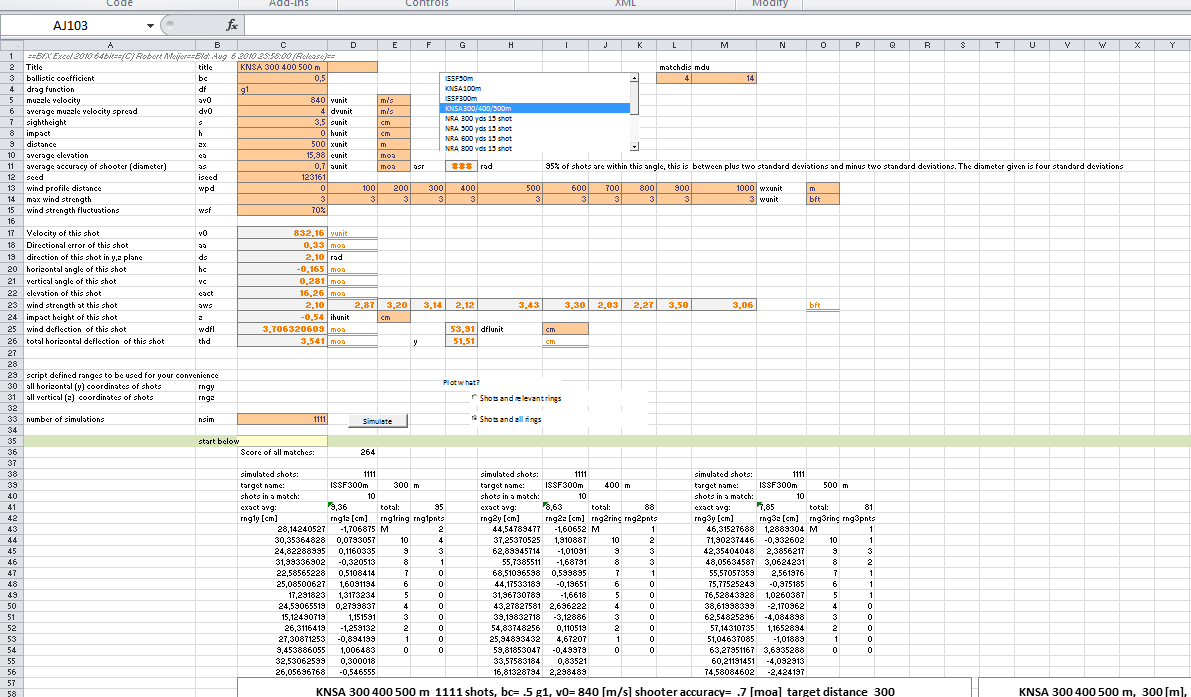Click the average elevation value 15,98
The height and width of the screenshot is (697, 1191).
(283, 155)
